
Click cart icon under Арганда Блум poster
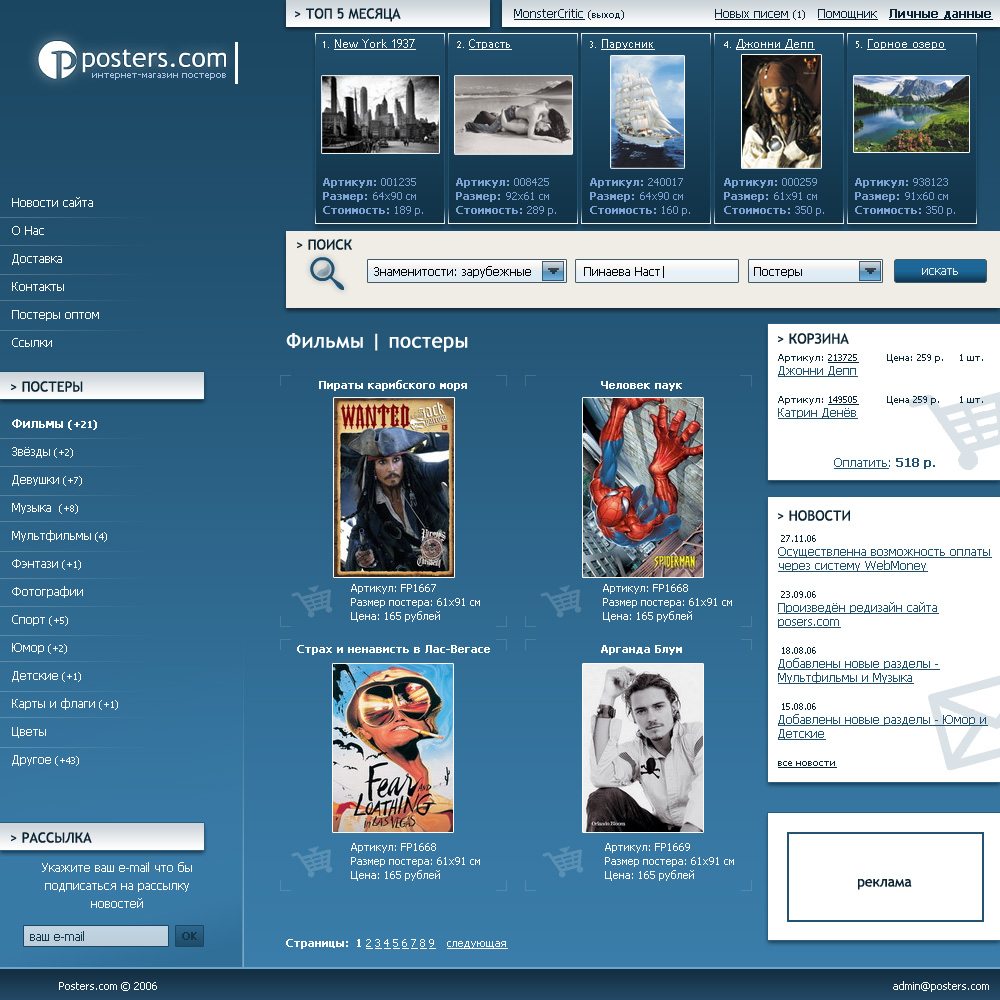(561, 861)
